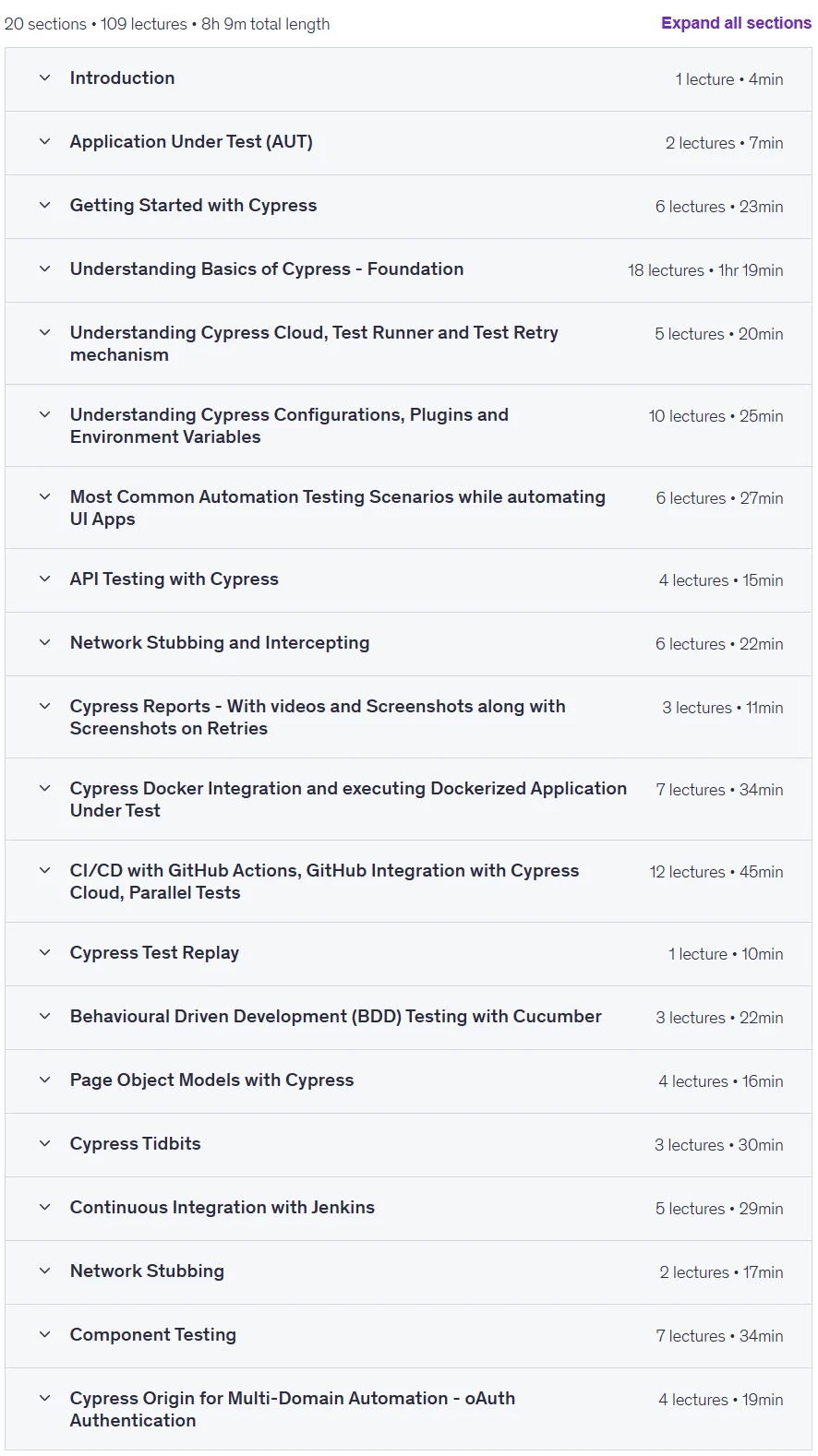The width and height of the screenshot is (818, 1456).
Task: Expand the Cypress Tidbits chevron
Action: (x=44, y=1144)
